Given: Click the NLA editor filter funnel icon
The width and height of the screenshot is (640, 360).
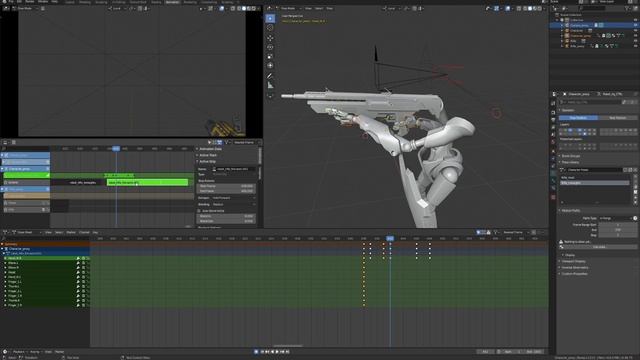Looking at the screenshot, I should (x=227, y=142).
